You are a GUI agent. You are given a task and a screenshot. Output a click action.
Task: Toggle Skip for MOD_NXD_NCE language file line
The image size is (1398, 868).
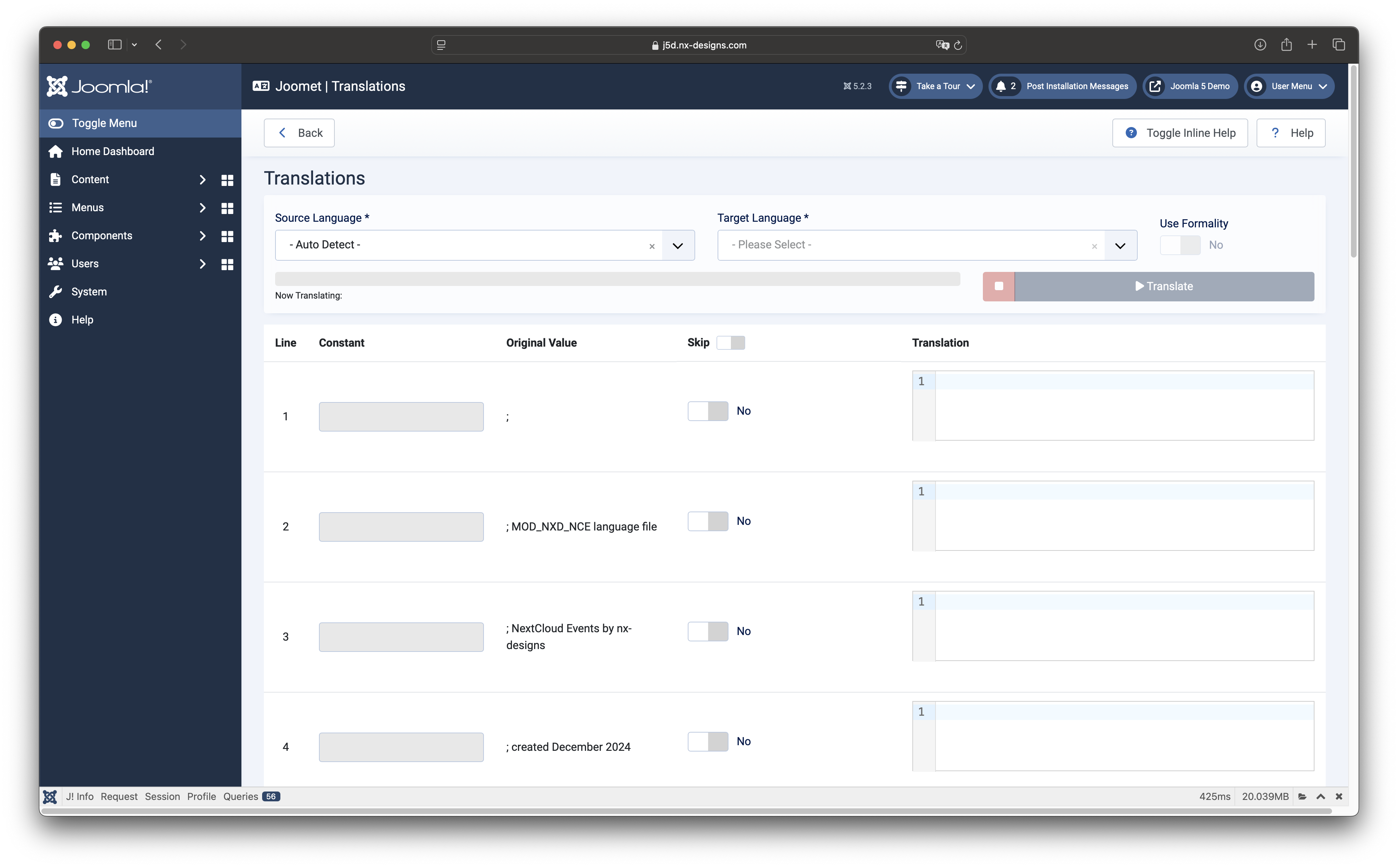[x=708, y=521]
